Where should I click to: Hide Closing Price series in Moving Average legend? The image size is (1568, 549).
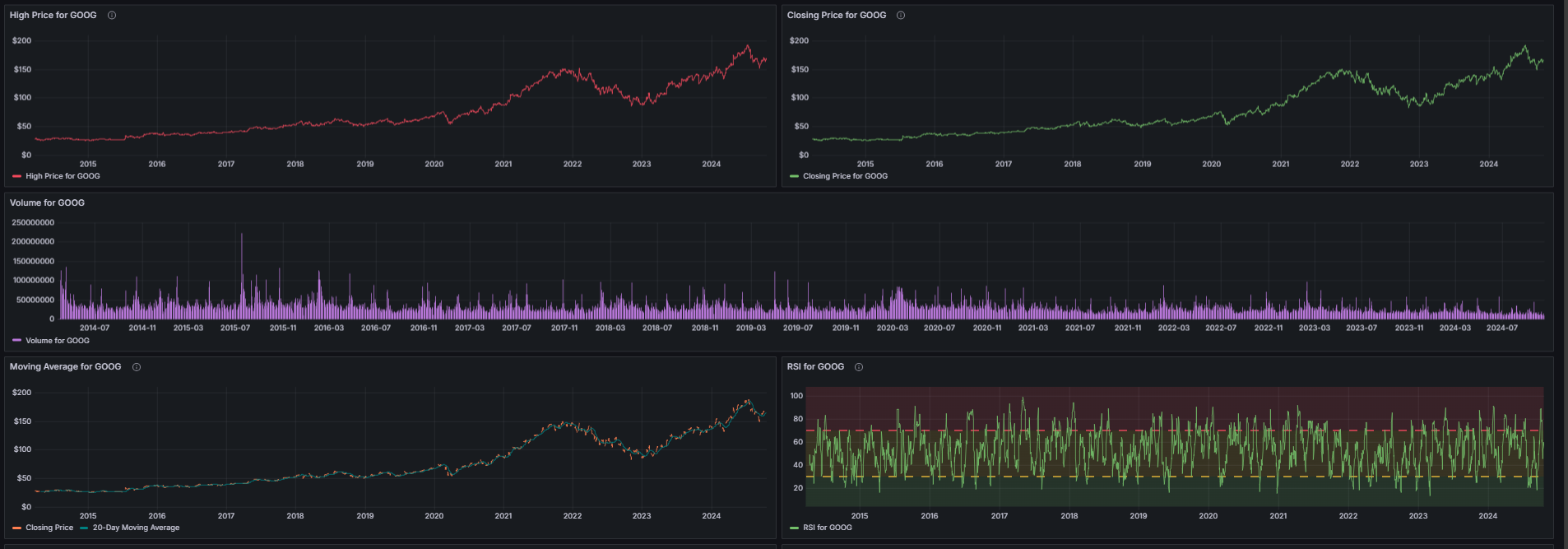click(49, 528)
